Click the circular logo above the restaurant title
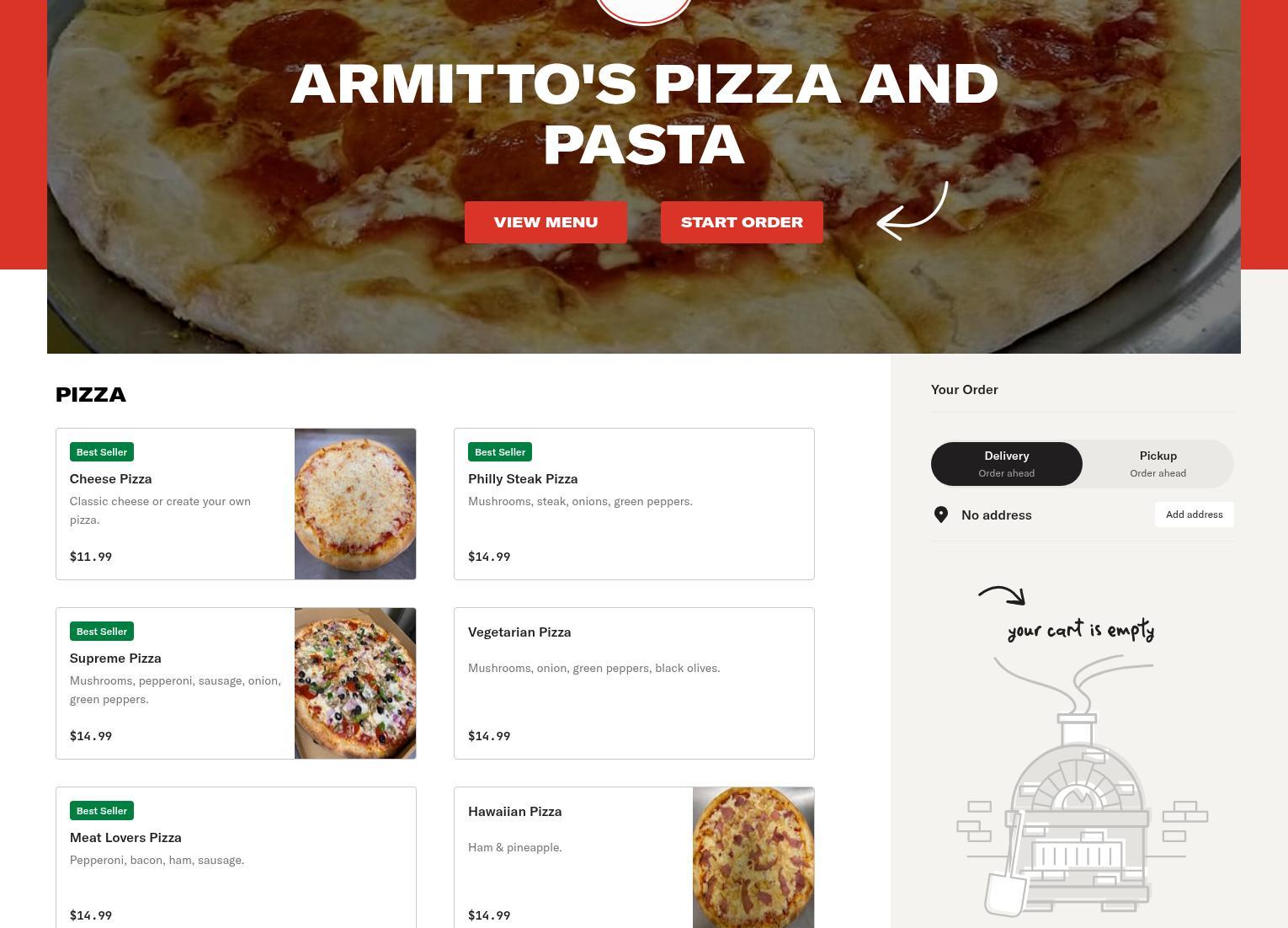The height and width of the screenshot is (928, 1288). click(x=644, y=11)
